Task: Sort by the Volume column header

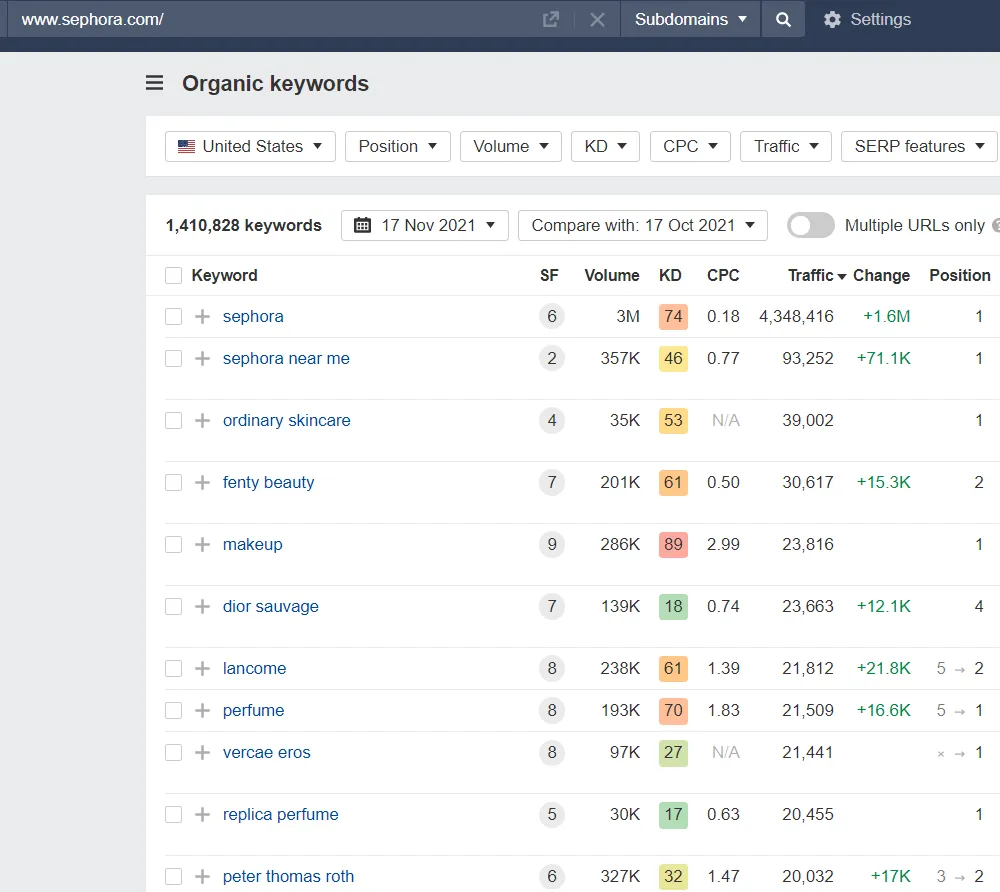Action: [x=611, y=275]
